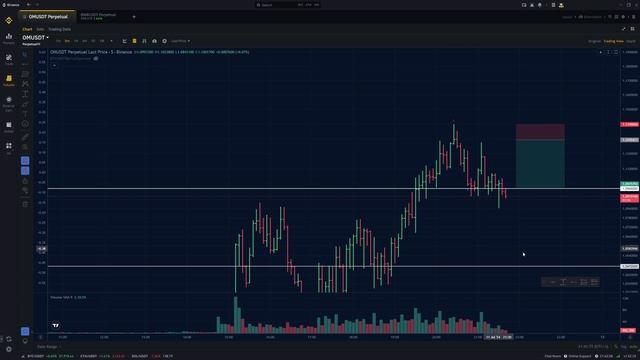The height and width of the screenshot is (360, 640).
Task: Click the Binance logo in the sidebar
Action: click(9, 20)
